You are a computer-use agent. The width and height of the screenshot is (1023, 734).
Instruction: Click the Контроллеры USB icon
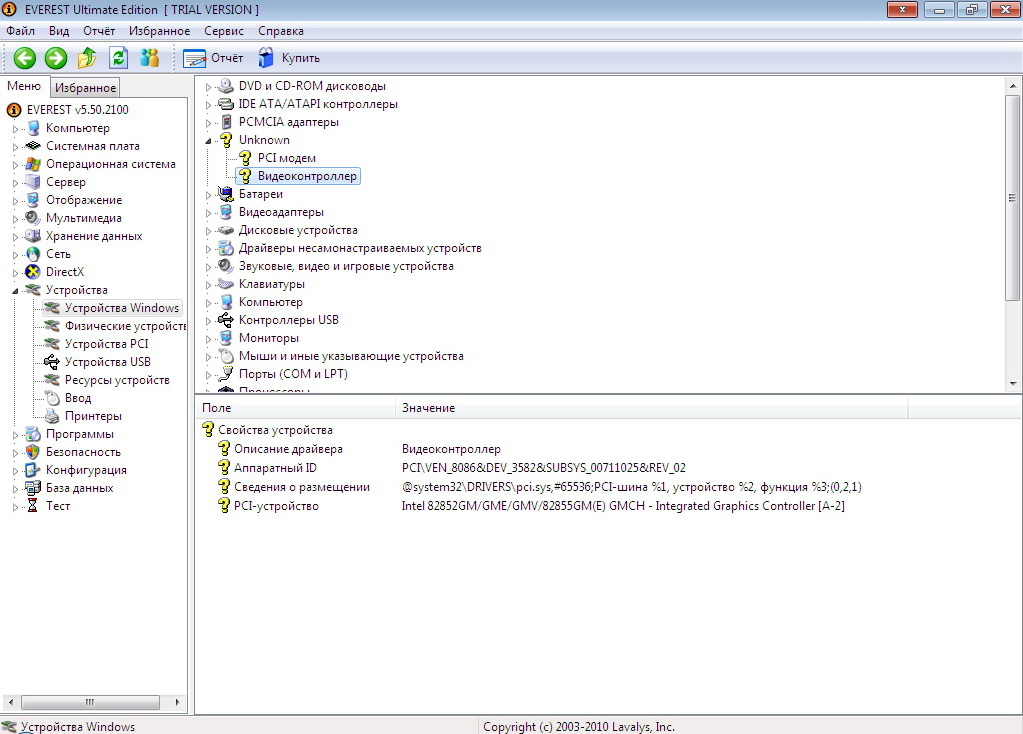226,320
